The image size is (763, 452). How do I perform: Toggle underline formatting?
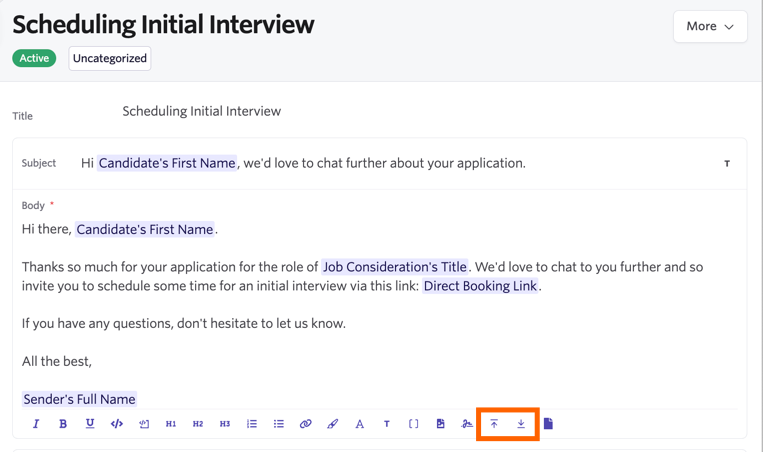[90, 424]
